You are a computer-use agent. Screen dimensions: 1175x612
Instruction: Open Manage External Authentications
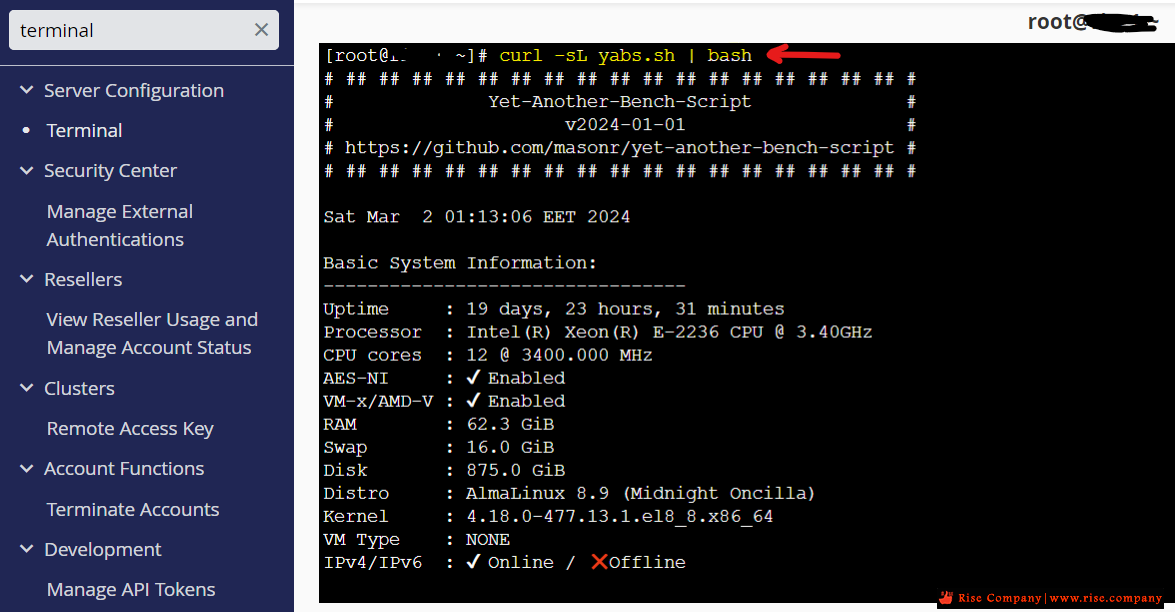[x=119, y=225]
